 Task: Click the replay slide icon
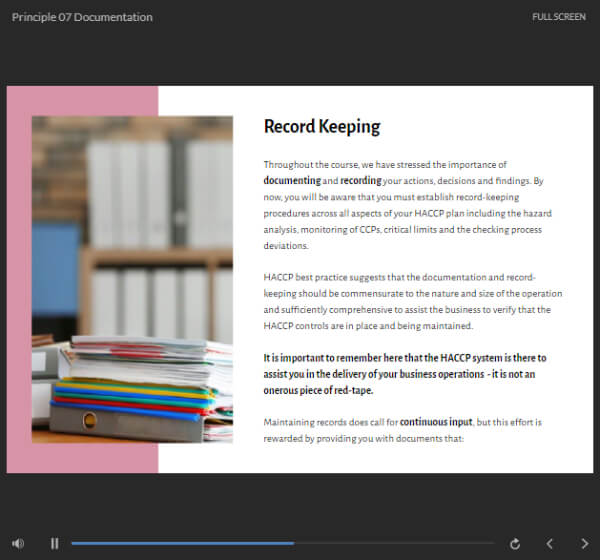[515, 543]
